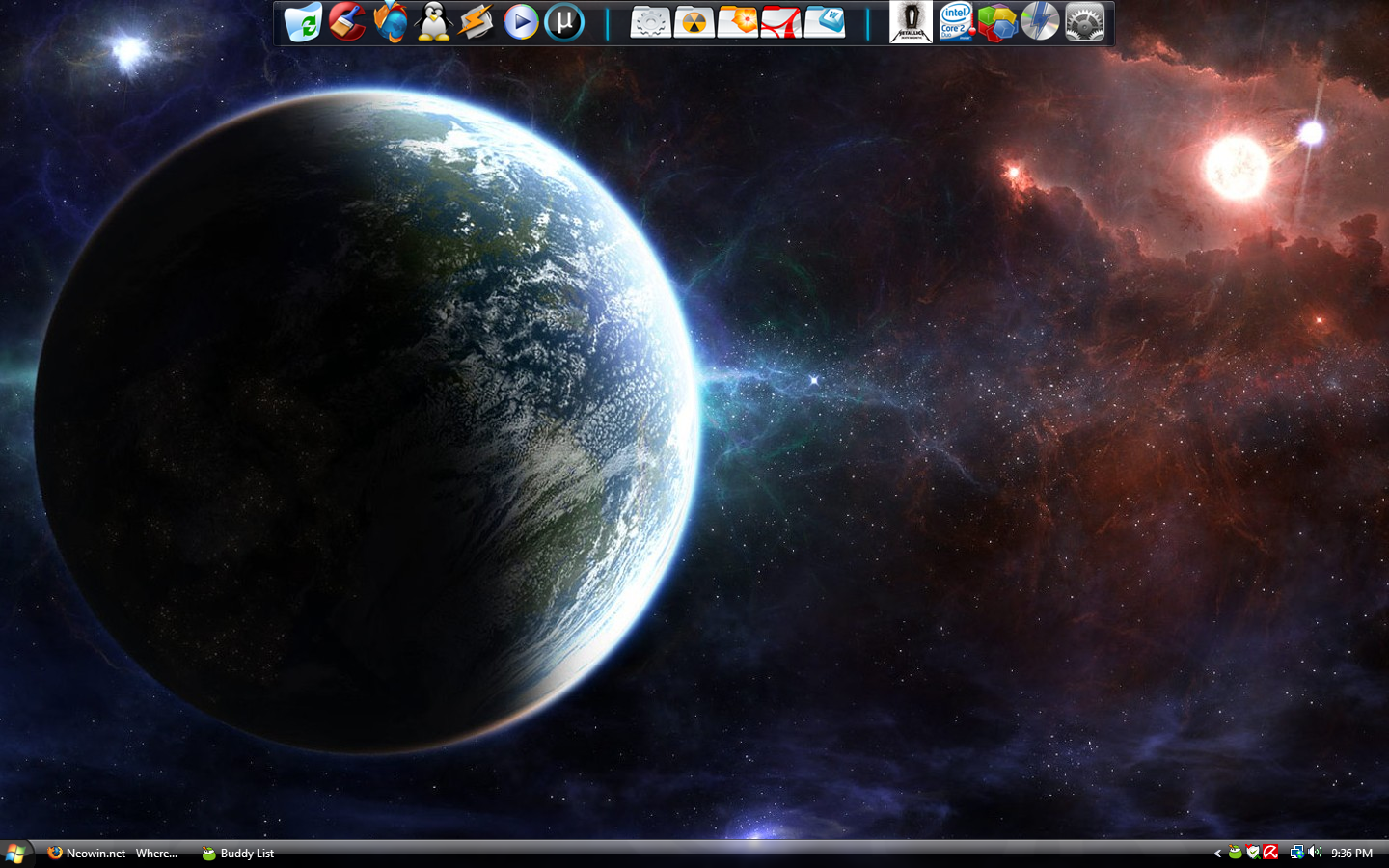Launch CCleaner from the dock
1389x868 pixels.
click(347, 22)
